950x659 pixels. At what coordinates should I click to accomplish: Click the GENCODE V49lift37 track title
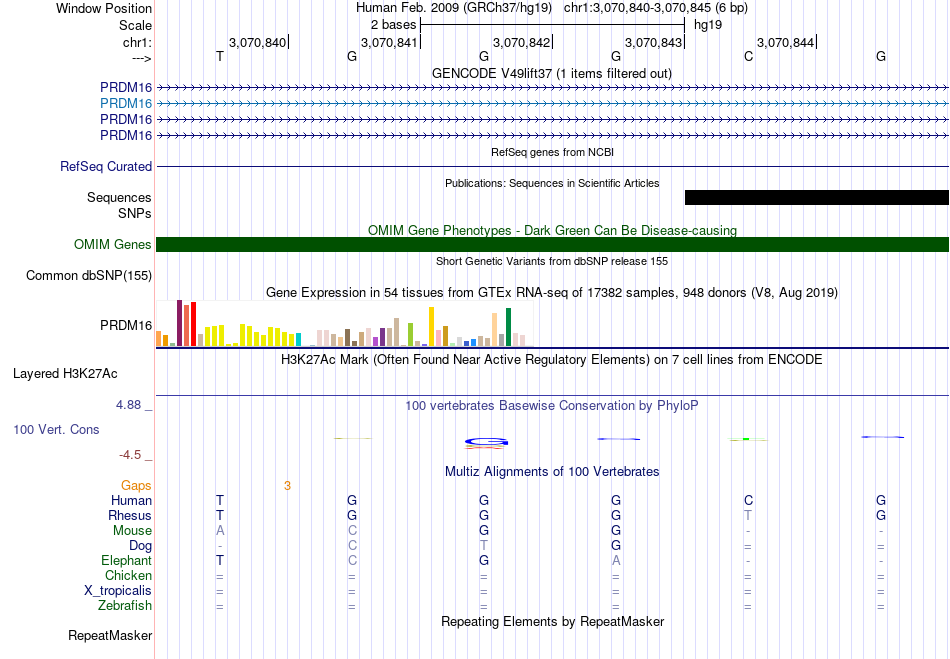(x=552, y=73)
